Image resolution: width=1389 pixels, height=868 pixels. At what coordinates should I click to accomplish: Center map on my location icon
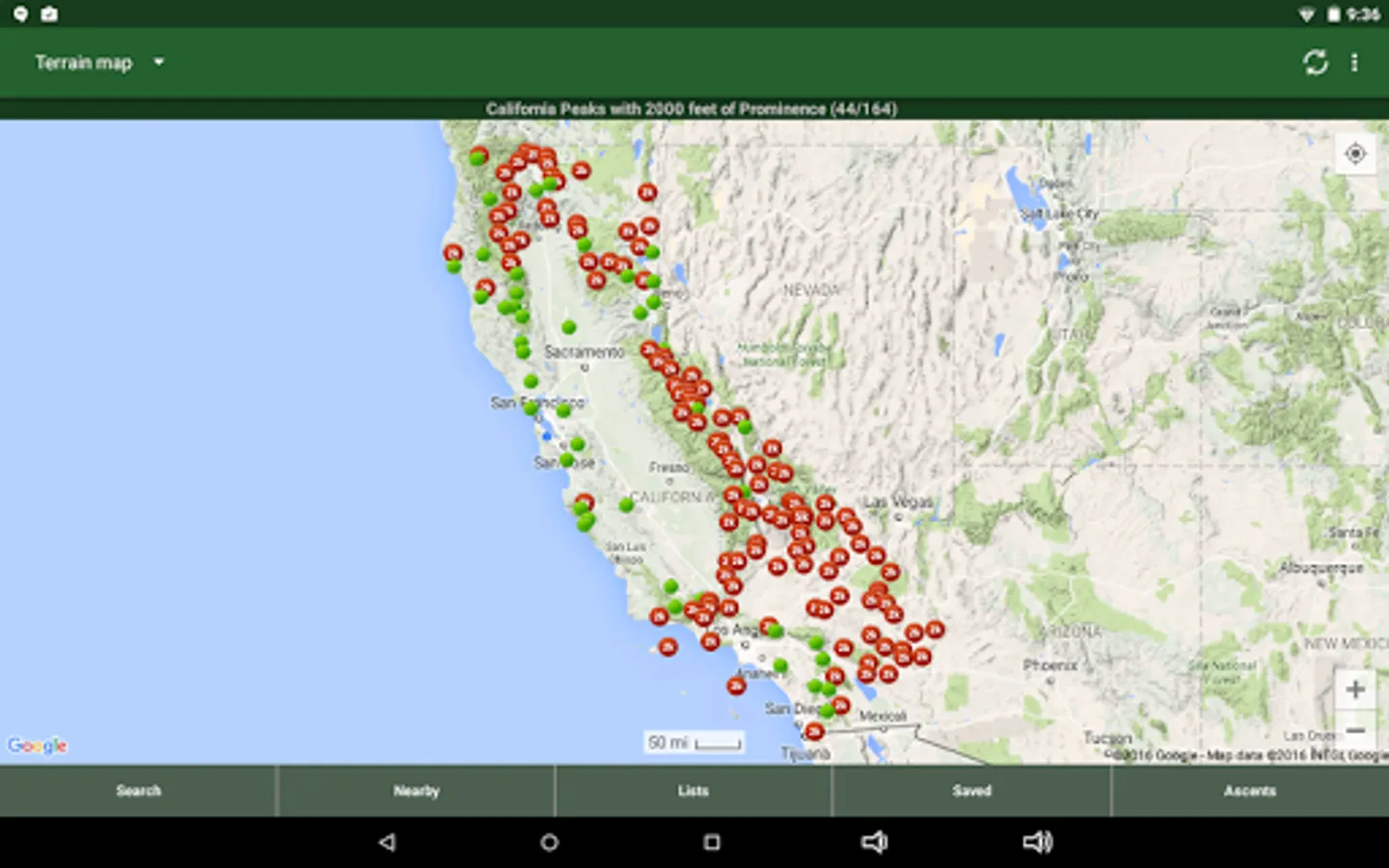click(1355, 154)
